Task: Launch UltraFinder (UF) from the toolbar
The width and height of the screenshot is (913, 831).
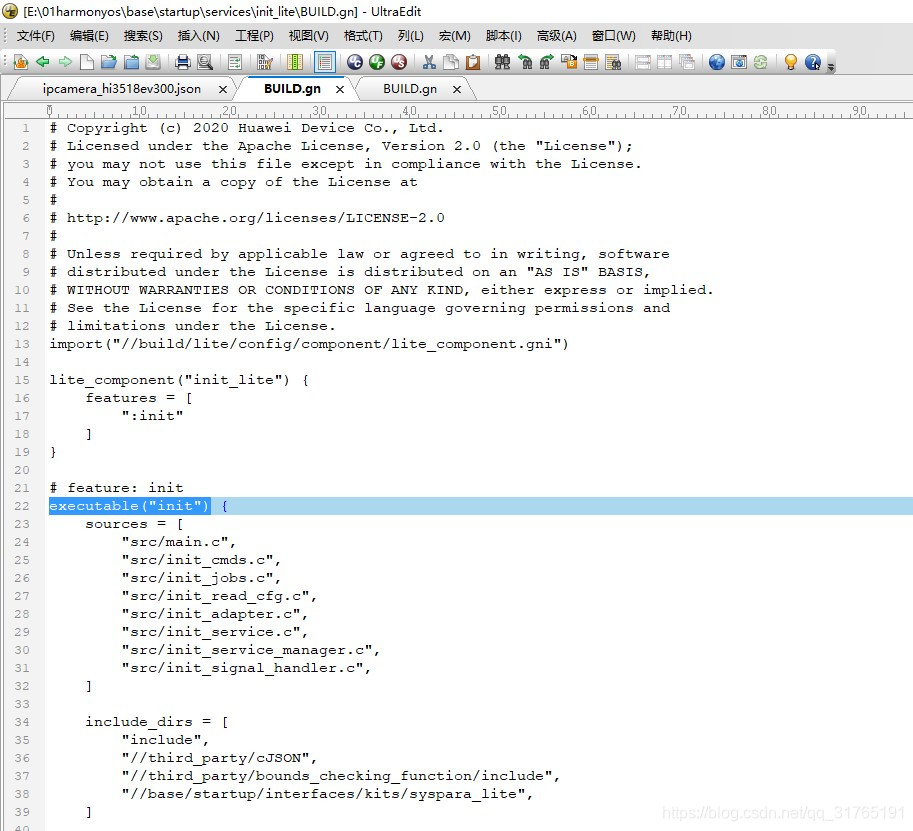Action: (377, 61)
